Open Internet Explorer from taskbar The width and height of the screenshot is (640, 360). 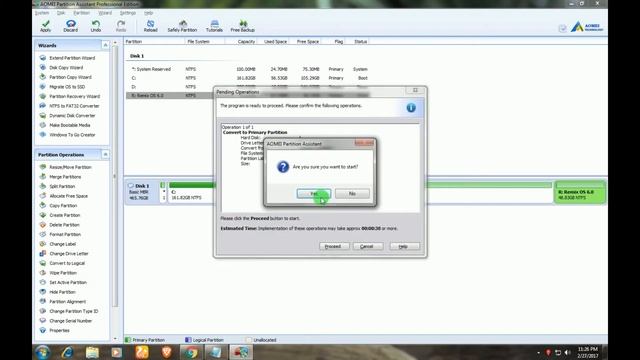click(67, 352)
